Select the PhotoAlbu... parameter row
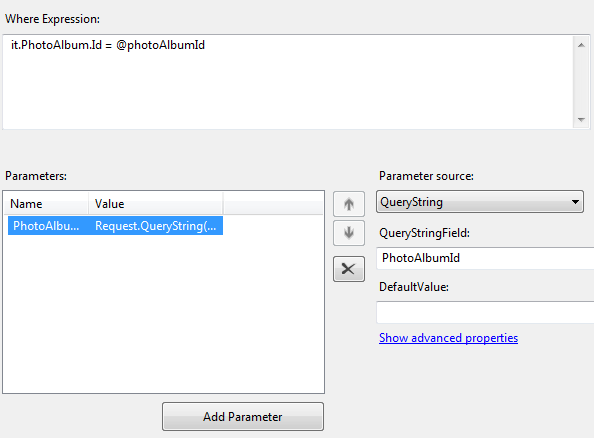The width and height of the screenshot is (594, 438). point(115,226)
